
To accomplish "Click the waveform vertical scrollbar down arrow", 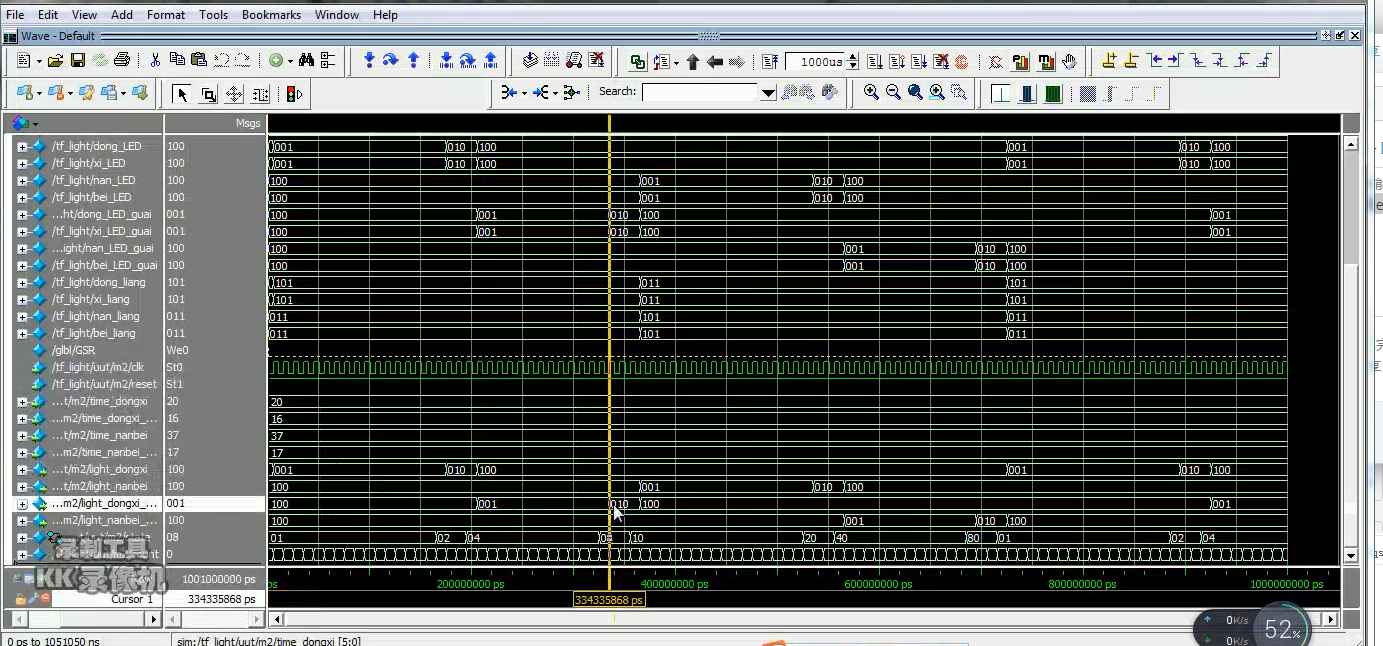I will pos(1351,555).
